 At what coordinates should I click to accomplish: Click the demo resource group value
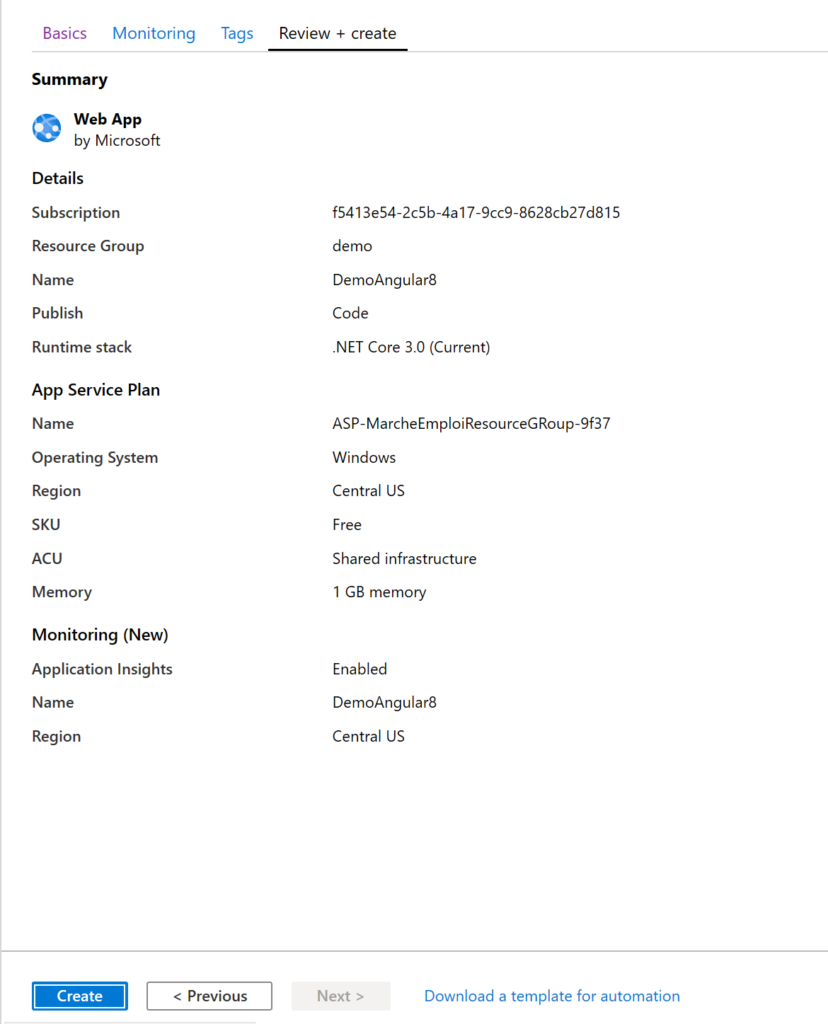coord(352,246)
